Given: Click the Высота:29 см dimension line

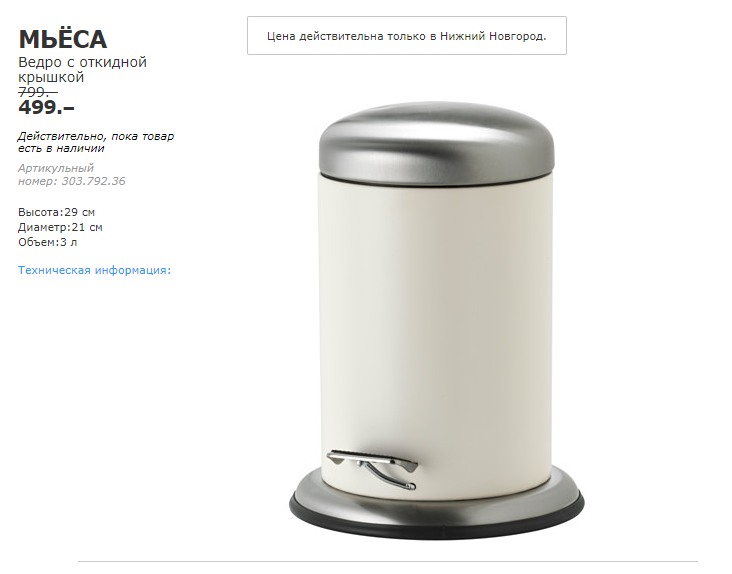Looking at the screenshot, I should click(56, 212).
